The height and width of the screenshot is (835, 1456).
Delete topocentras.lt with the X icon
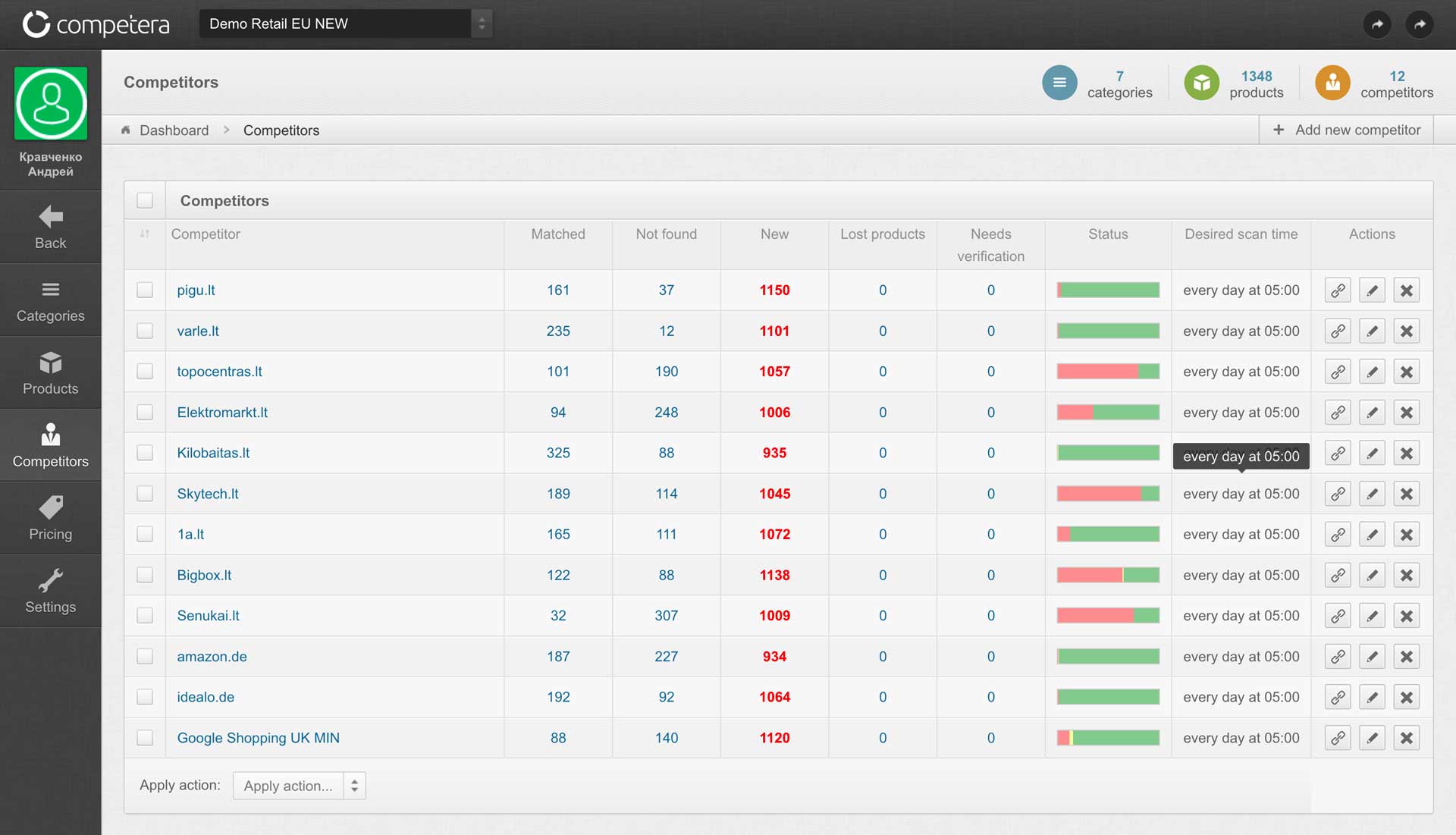[x=1406, y=372]
